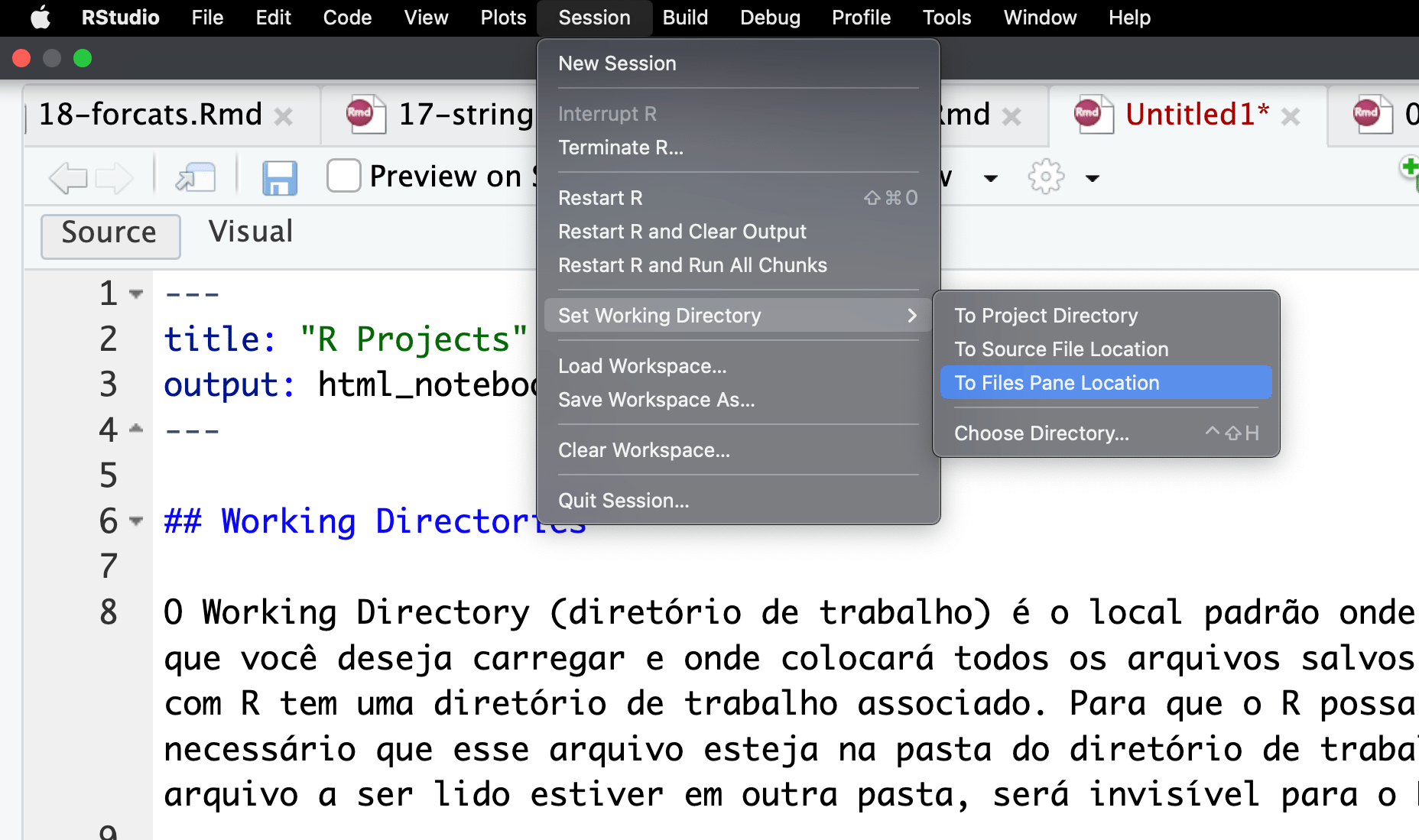Click the forward navigation arrow icon

pos(114,178)
